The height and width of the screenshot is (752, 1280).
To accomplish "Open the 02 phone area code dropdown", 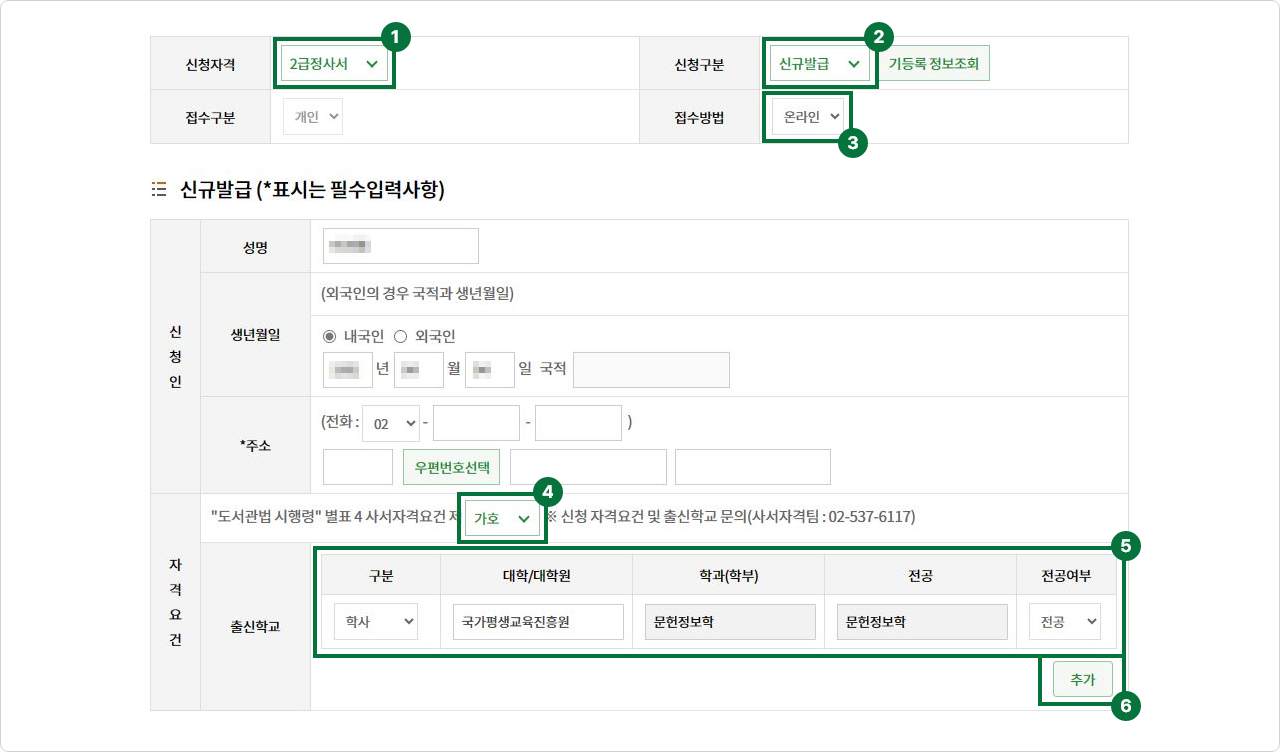I will click(391, 423).
